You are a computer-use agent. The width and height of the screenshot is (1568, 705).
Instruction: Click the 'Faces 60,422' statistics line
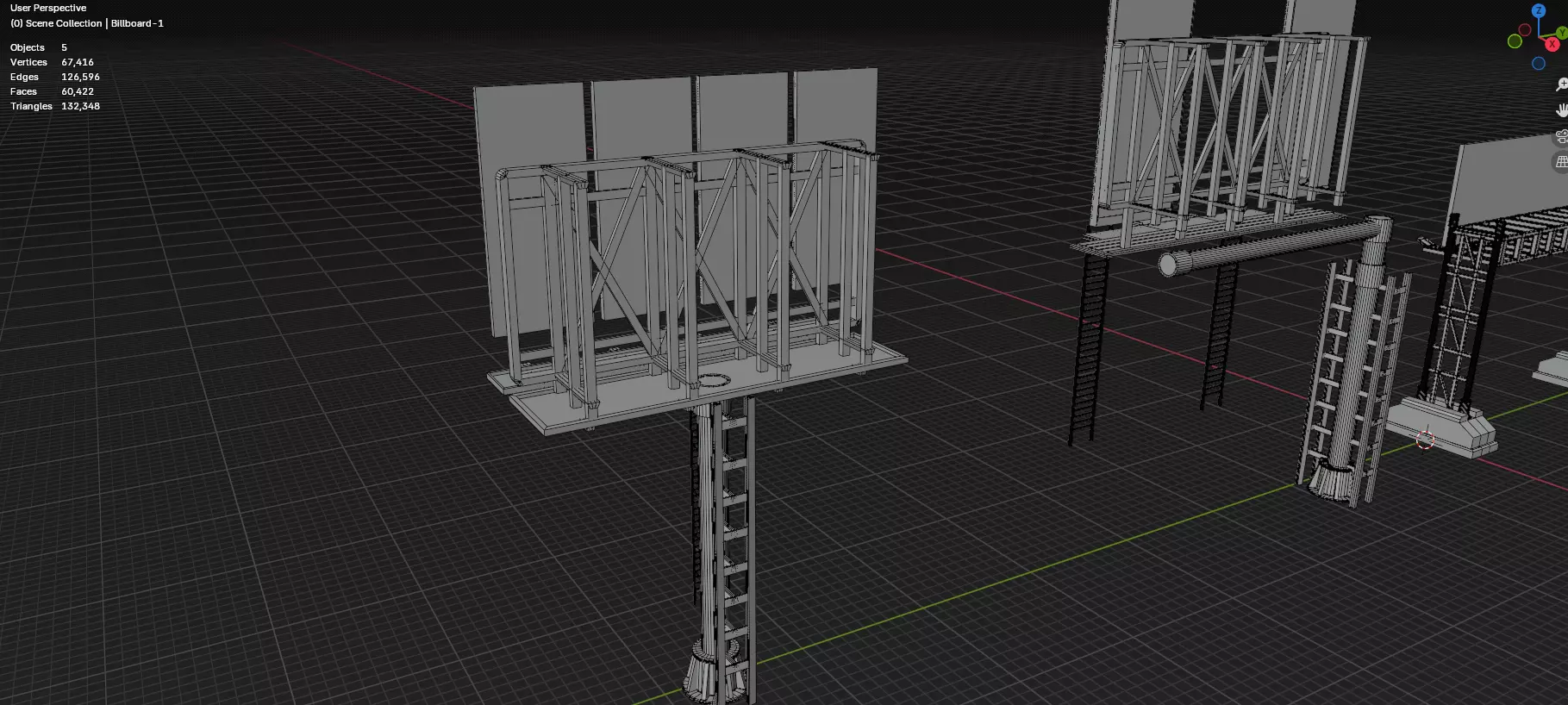[x=52, y=91]
